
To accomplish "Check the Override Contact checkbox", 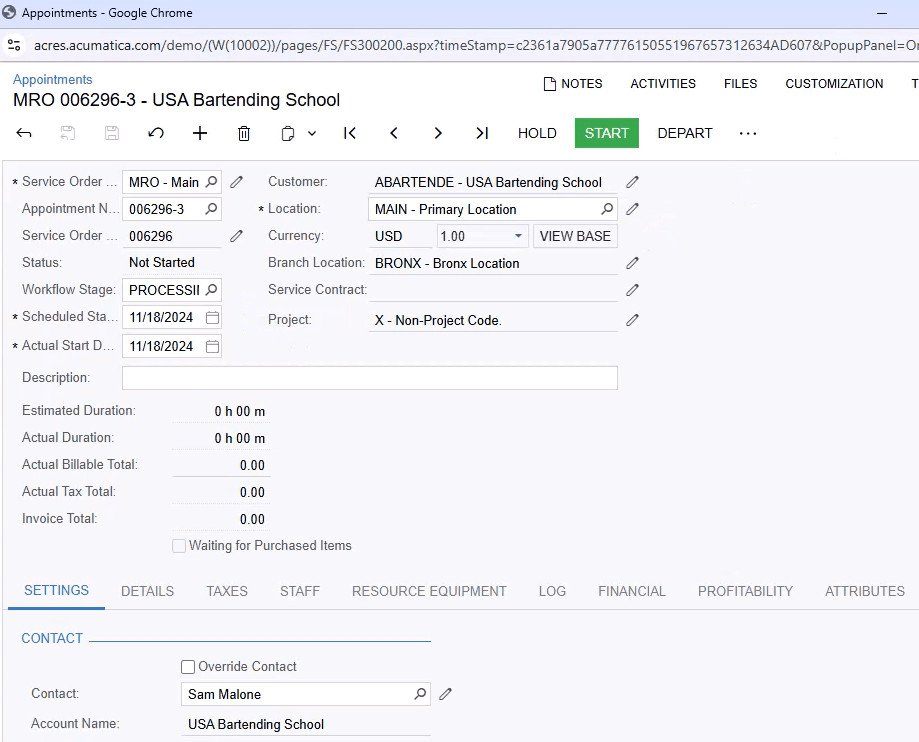I will pos(187,666).
